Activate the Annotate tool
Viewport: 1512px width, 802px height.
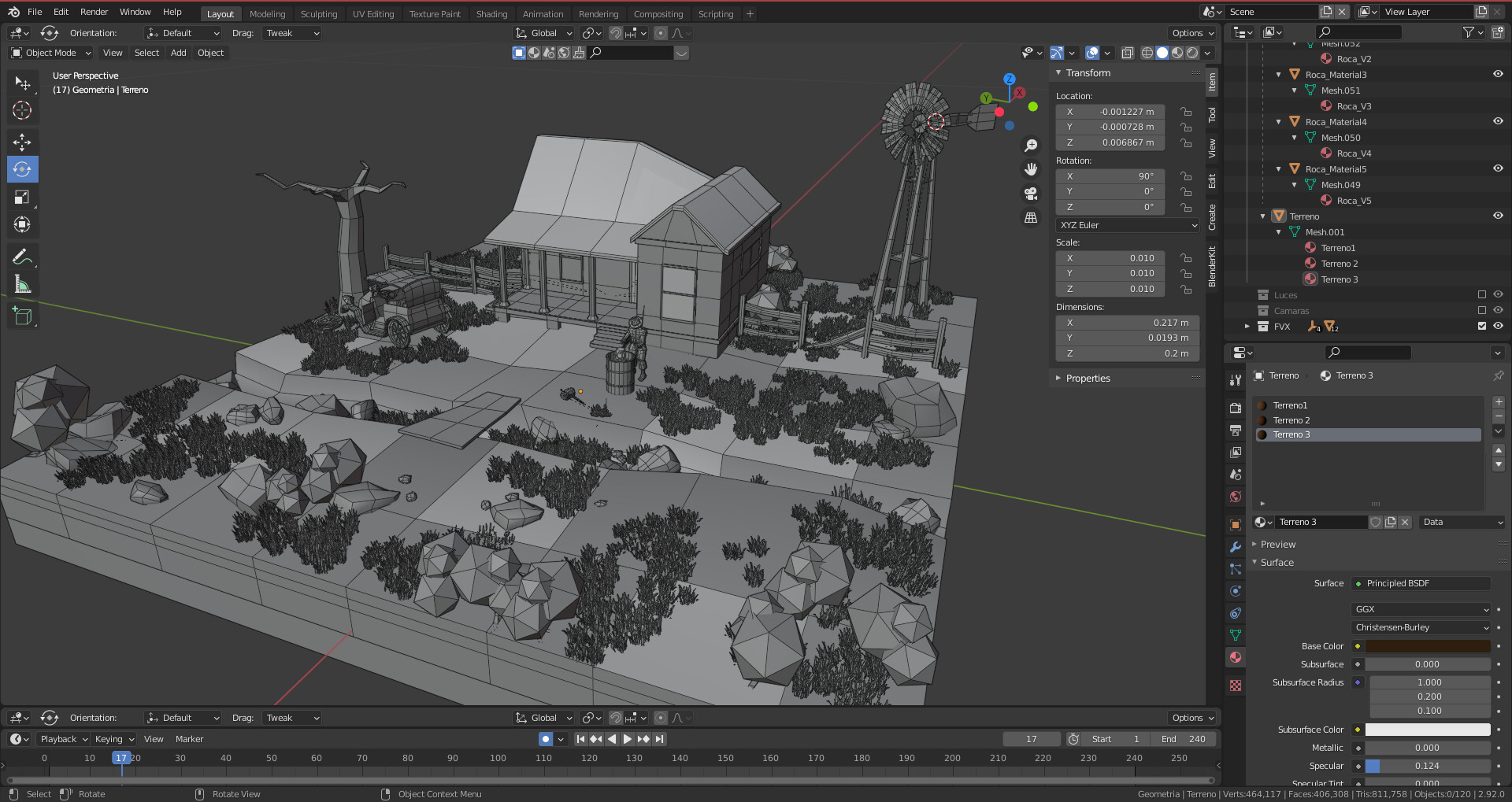[x=22, y=255]
